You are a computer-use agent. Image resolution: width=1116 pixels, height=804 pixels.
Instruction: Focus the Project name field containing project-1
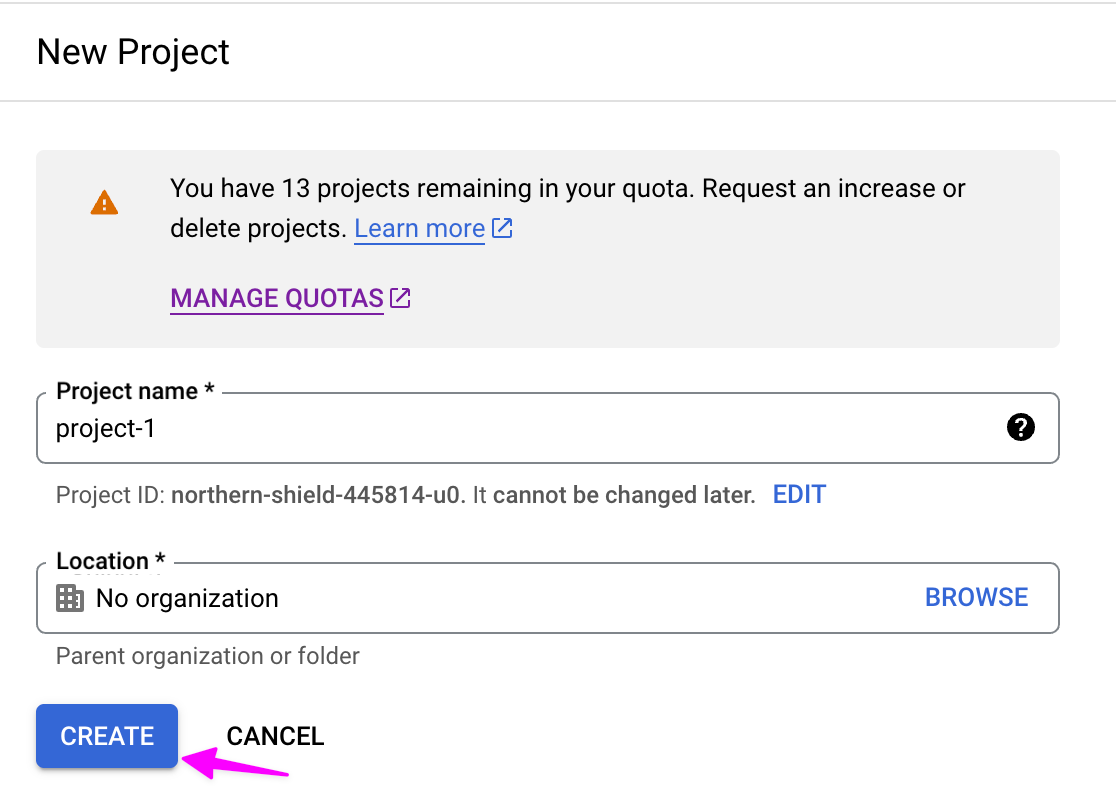[x=500, y=429]
